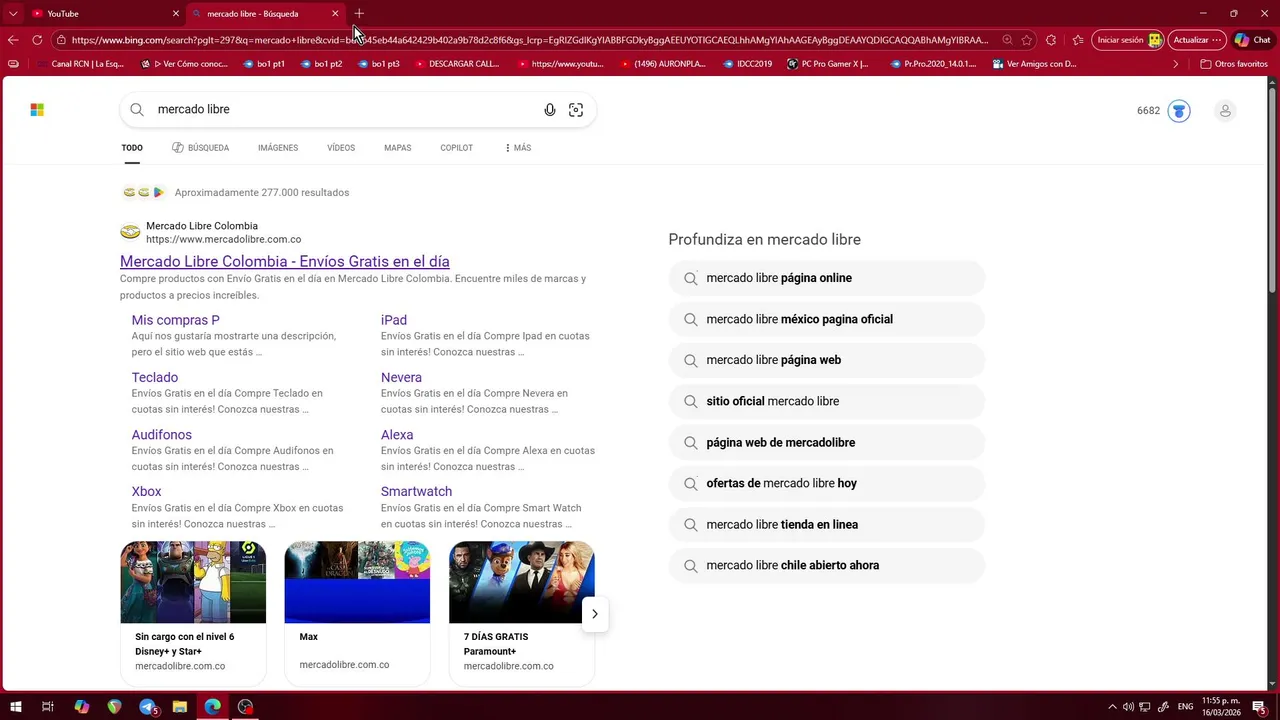Open the Max card thumbnail

pyautogui.click(x=357, y=582)
